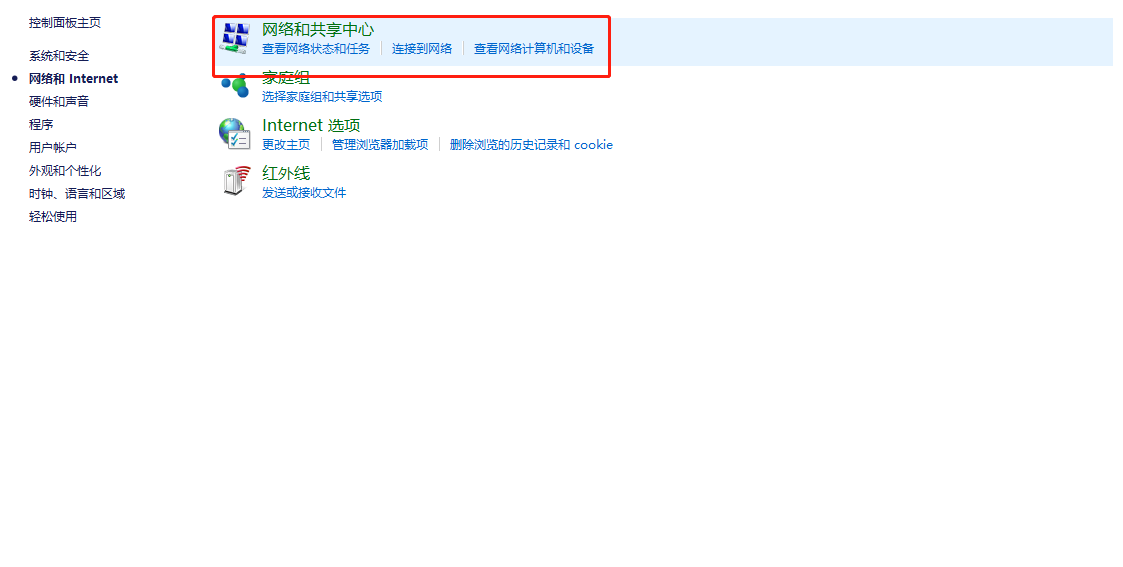Click 更改主页 link
The height and width of the screenshot is (567, 1123).
[x=286, y=145]
